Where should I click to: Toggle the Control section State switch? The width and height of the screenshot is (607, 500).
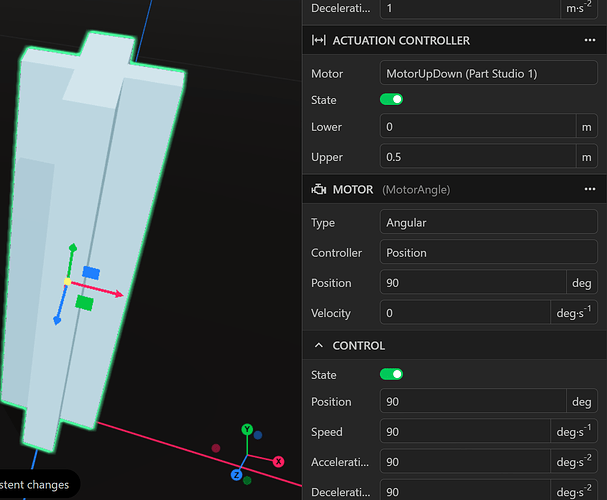391,375
